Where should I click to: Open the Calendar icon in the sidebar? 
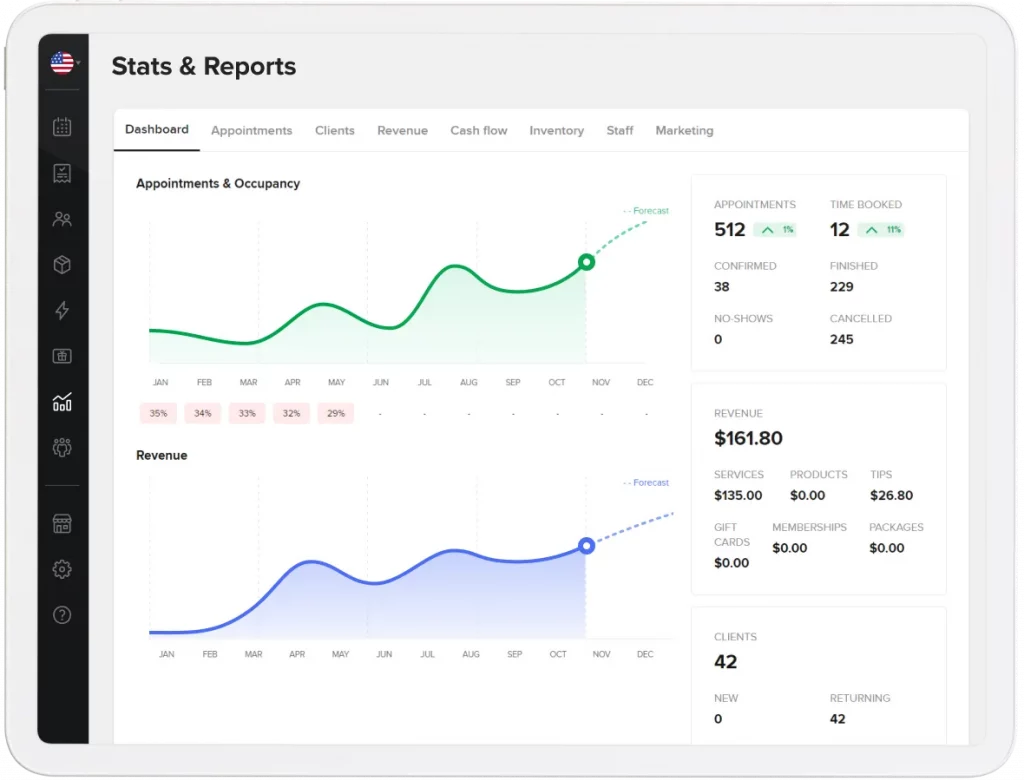(x=62, y=127)
